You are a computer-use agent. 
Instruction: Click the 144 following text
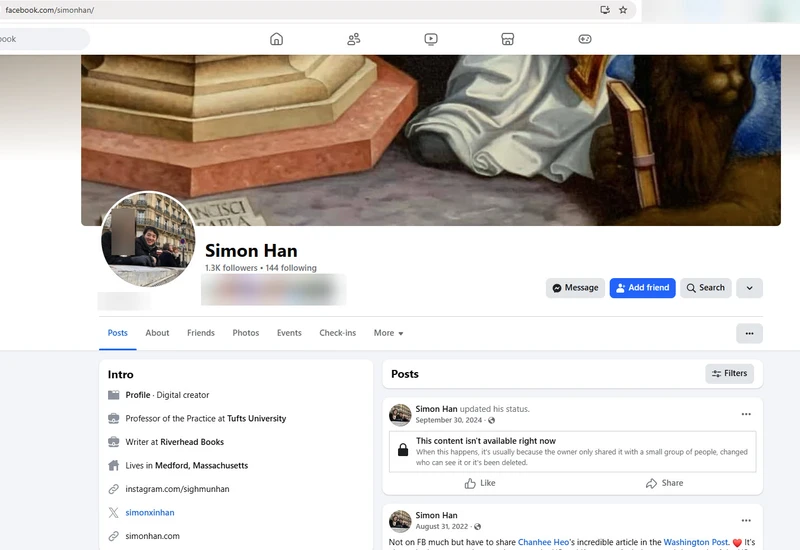291,268
